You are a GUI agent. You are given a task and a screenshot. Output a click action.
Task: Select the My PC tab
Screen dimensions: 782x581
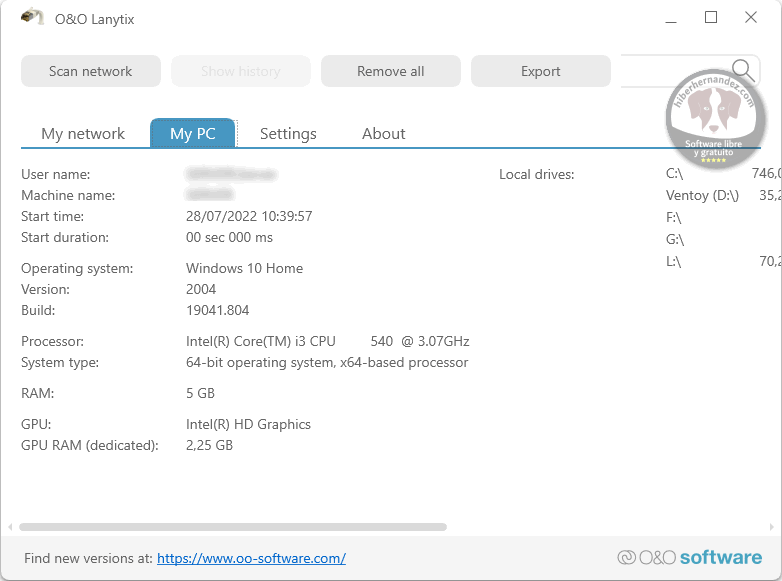pyautogui.click(x=193, y=134)
